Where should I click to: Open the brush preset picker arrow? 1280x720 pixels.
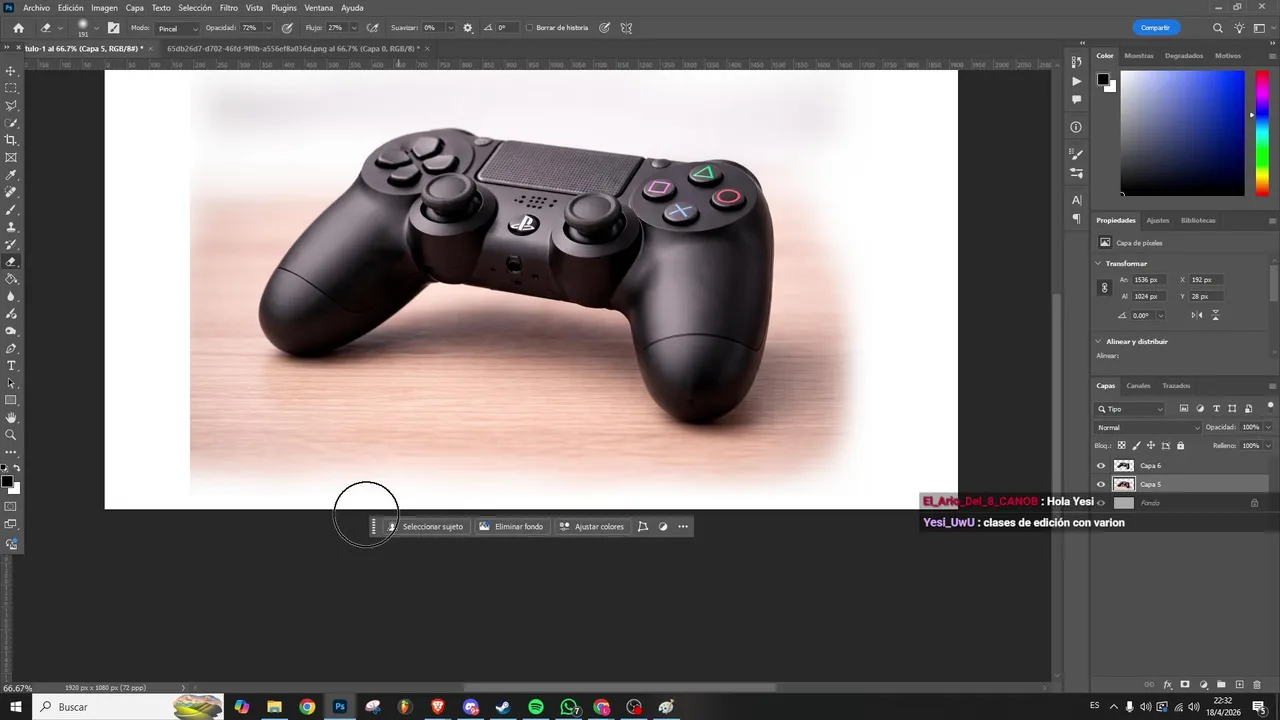(97, 28)
